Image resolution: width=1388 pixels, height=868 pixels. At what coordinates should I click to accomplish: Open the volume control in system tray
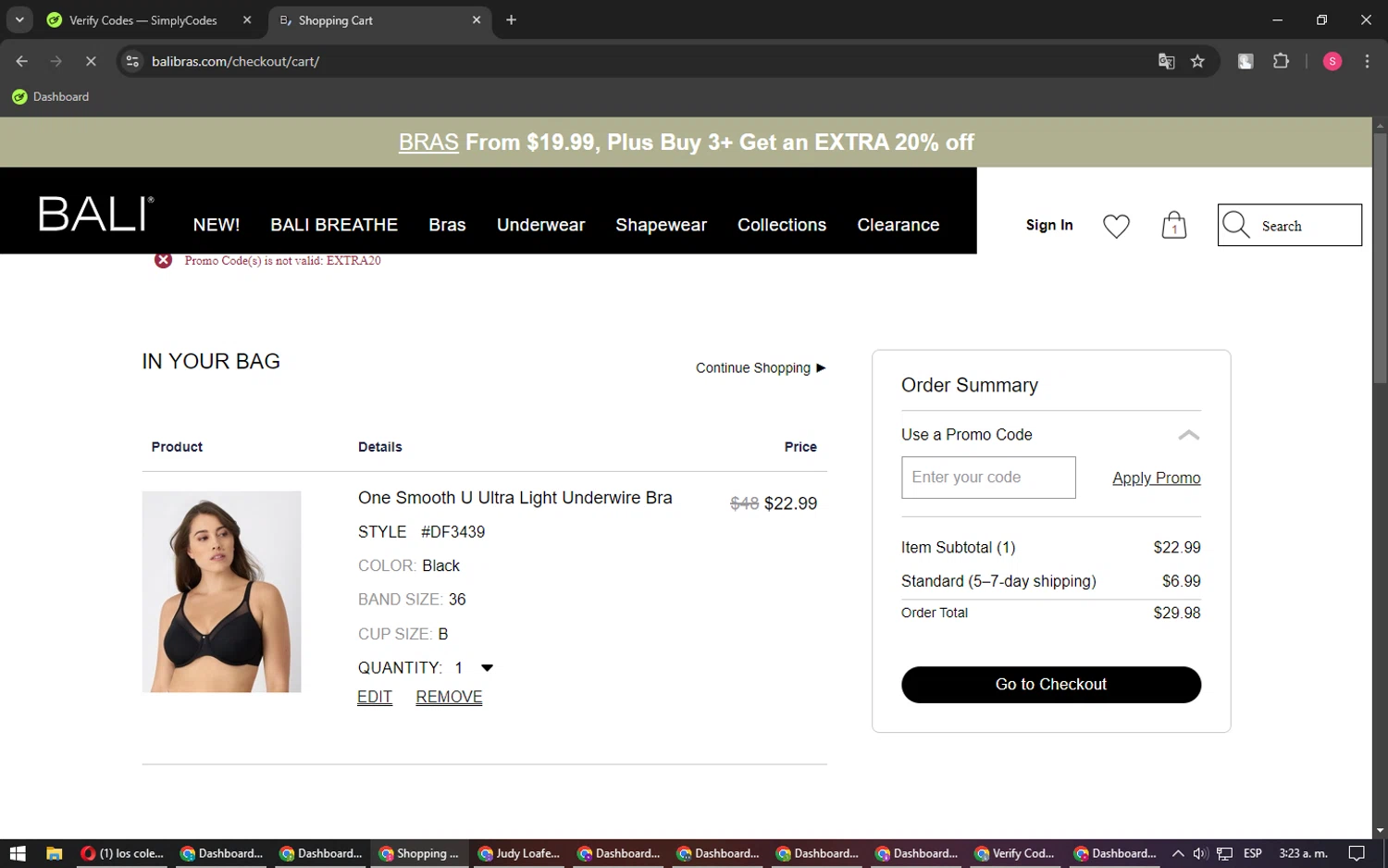tap(1200, 853)
